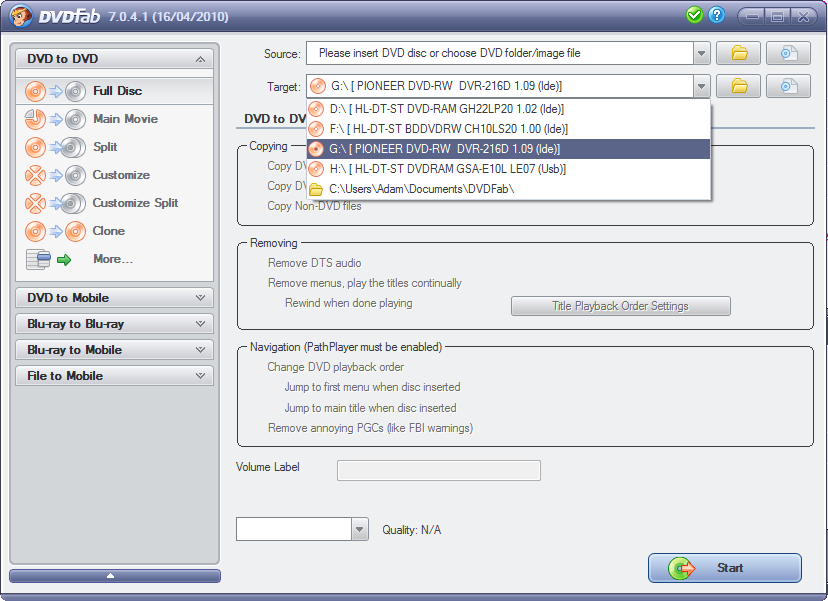Open the More... modes entry
The width and height of the screenshot is (828, 601).
pos(115,259)
